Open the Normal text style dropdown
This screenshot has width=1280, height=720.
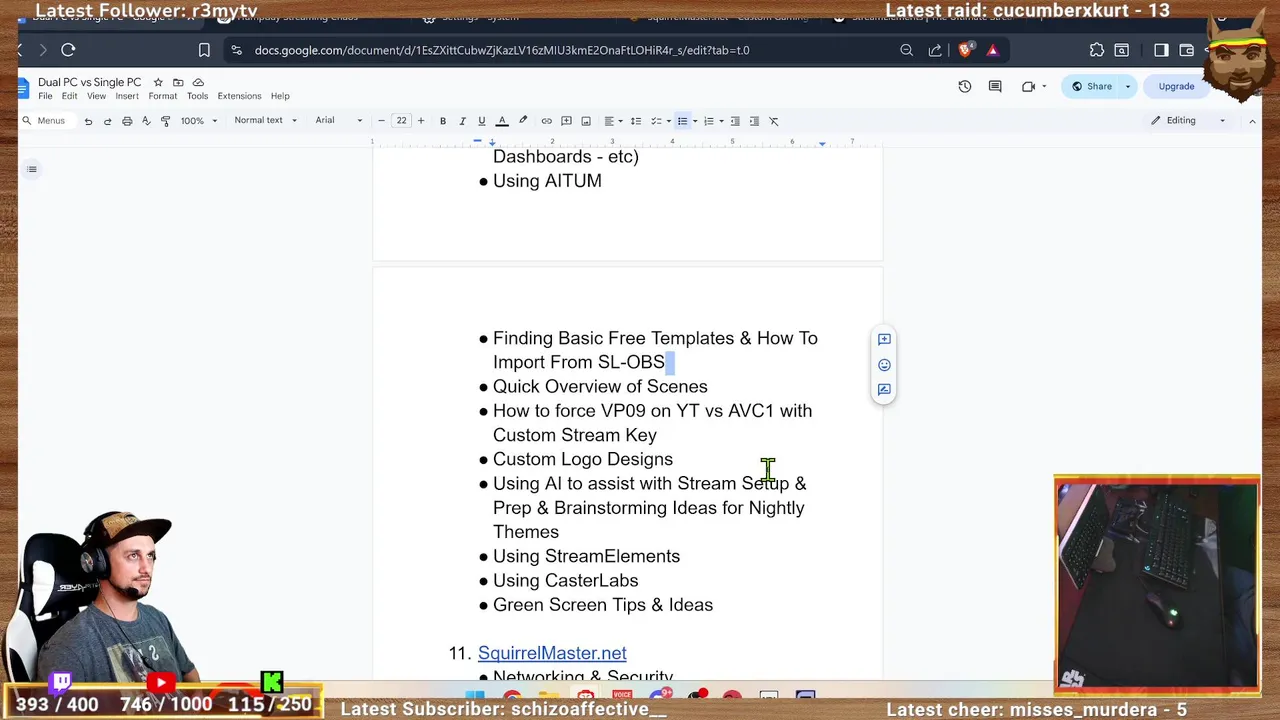(265, 121)
